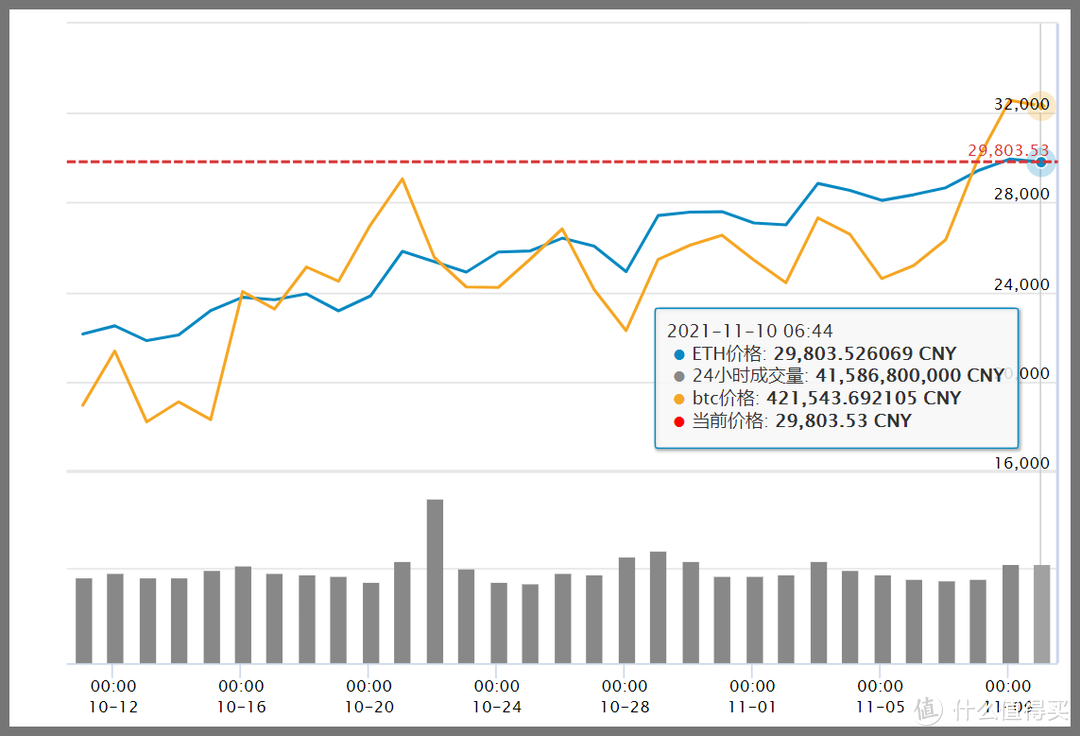
Task: Click the tooltip timestamp 2021-11-10 06:44
Action: pyautogui.click(x=750, y=331)
